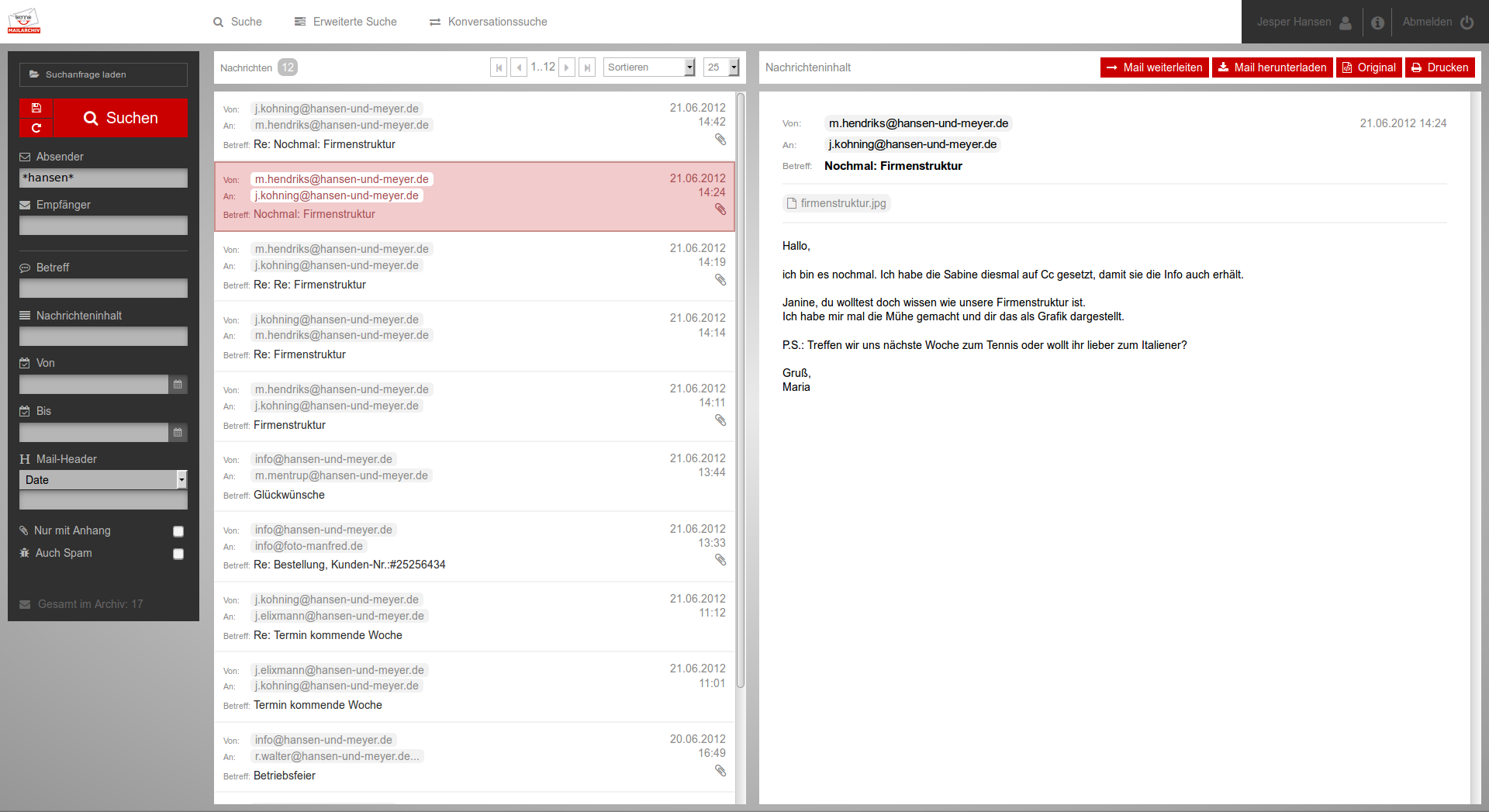Enable the Nur mit Anhang checkbox
The width and height of the screenshot is (1489, 812).
178,531
